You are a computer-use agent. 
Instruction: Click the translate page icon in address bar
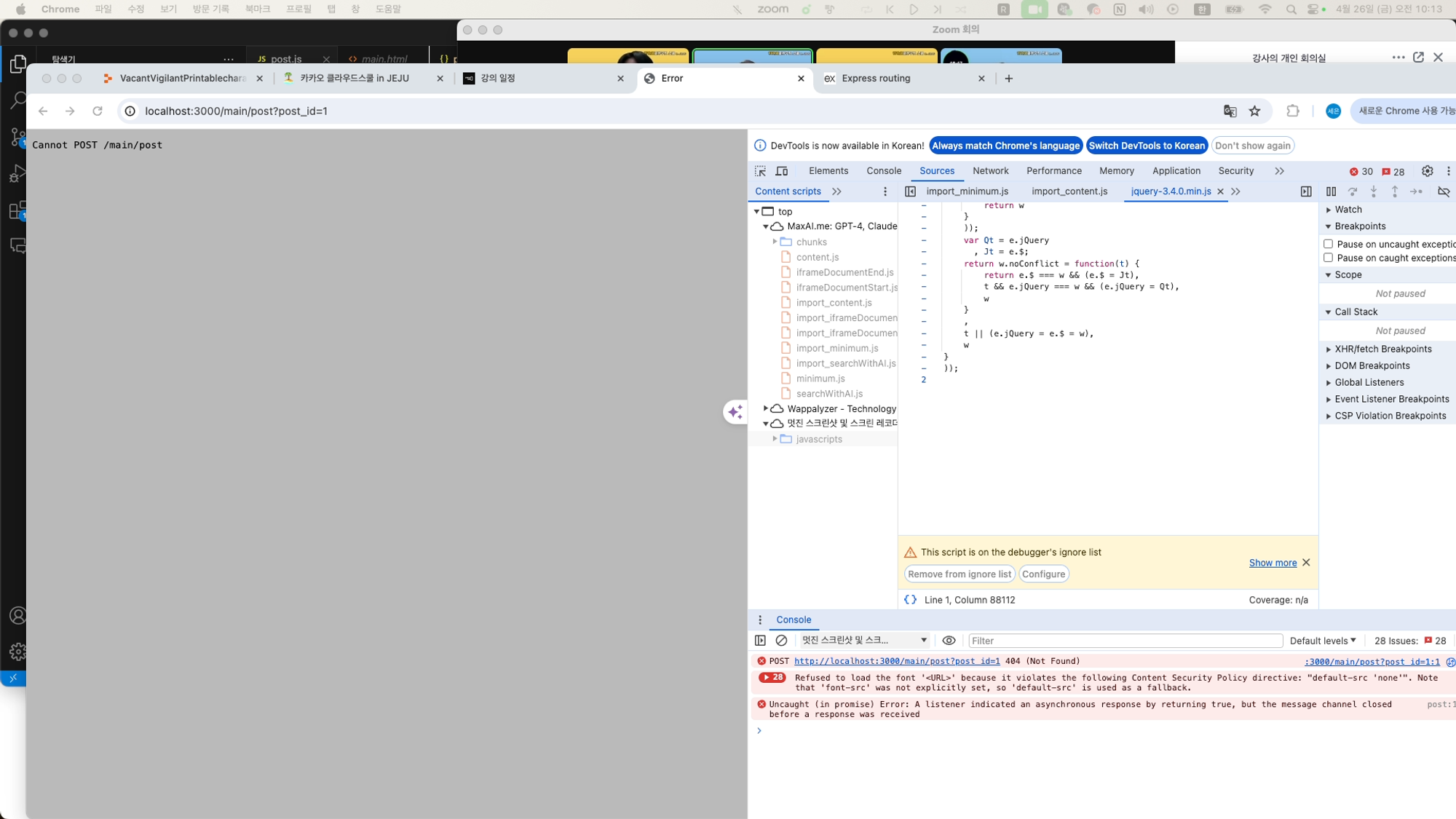pos(1230,111)
